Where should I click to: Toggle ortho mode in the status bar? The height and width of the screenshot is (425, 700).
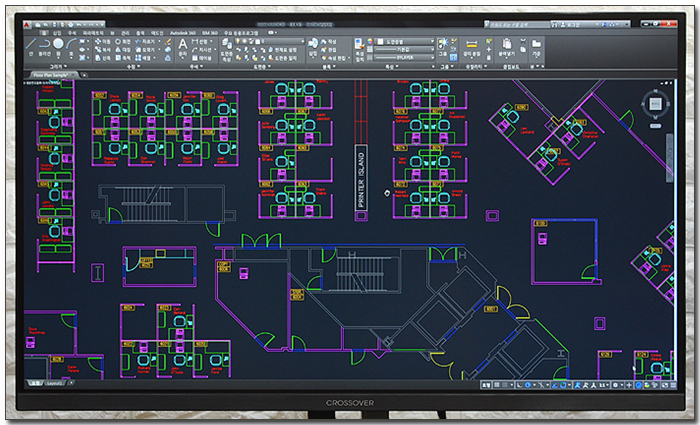click(x=519, y=385)
